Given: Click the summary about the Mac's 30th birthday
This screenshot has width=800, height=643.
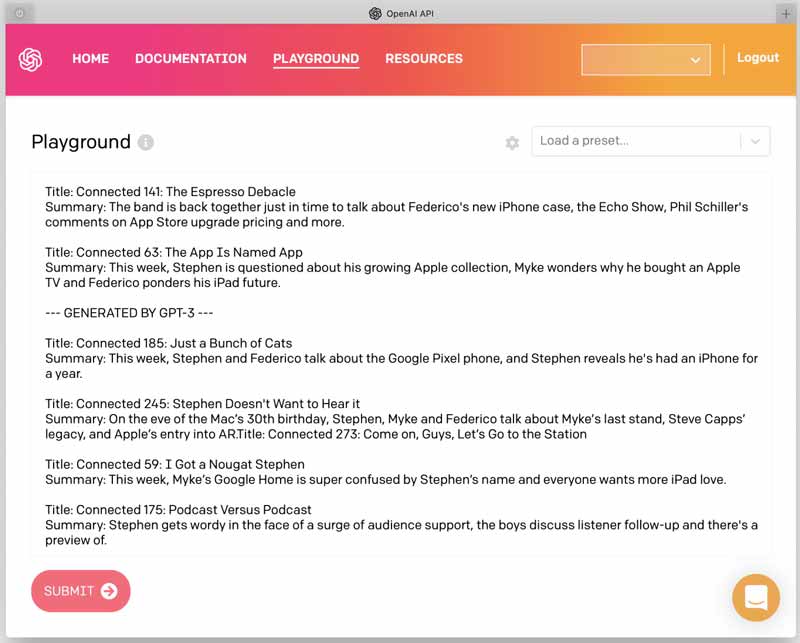Looking at the screenshot, I should [395, 427].
